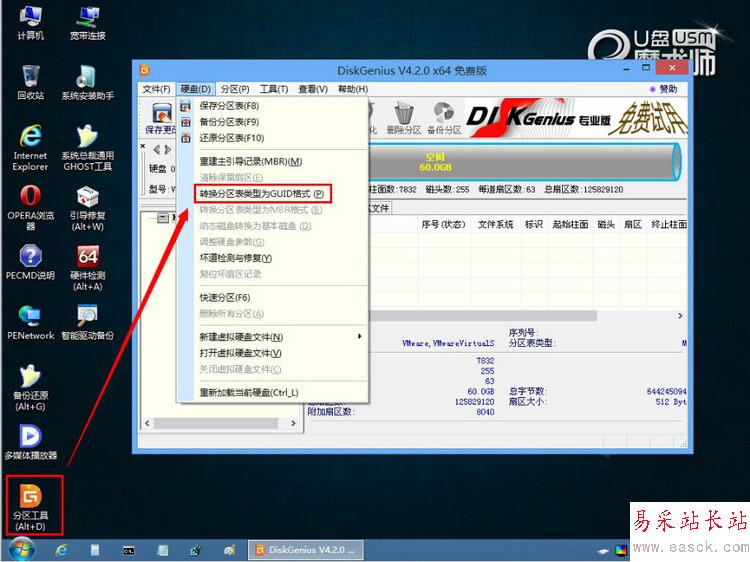Select 重建主引导记录(MBR)(M) entry
750x562 pixels.
click(251, 162)
